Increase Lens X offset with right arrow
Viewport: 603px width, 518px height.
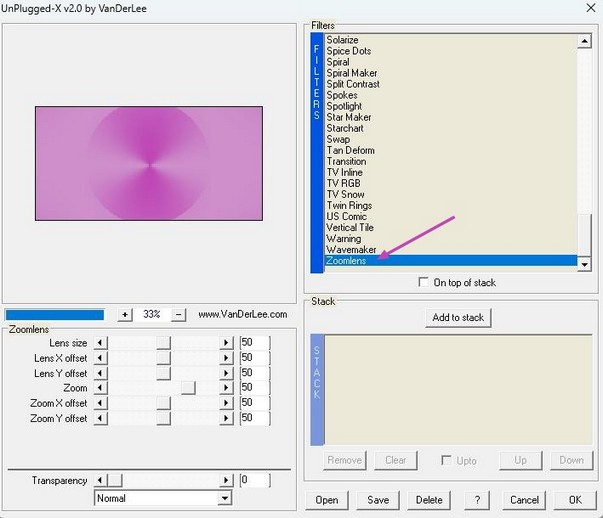pos(227,358)
